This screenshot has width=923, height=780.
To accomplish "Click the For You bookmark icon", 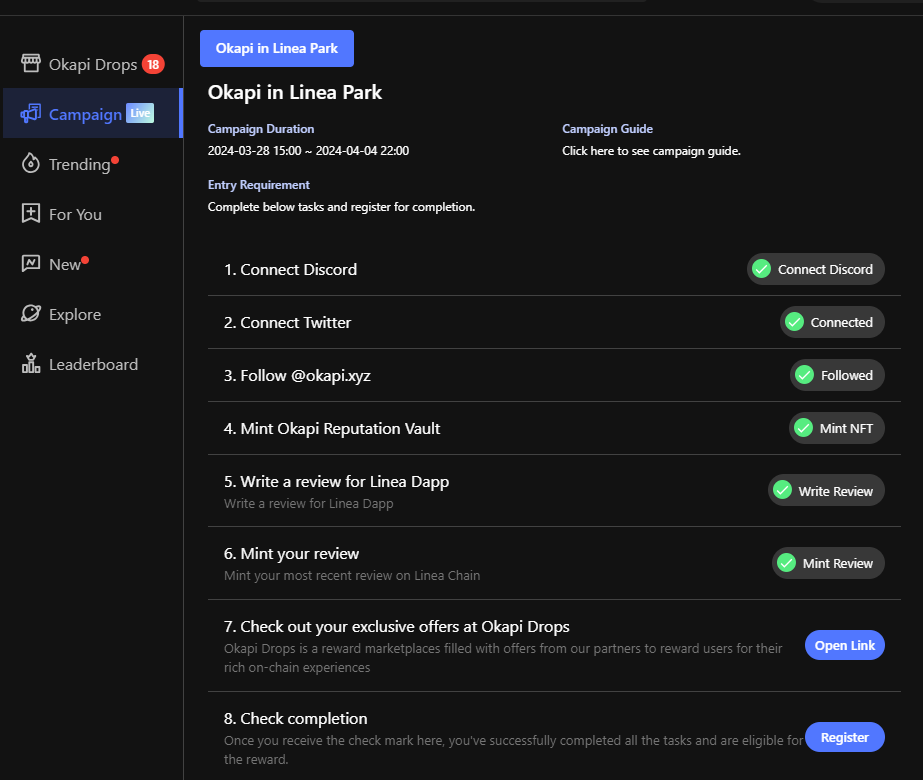I will pyautogui.click(x=31, y=213).
